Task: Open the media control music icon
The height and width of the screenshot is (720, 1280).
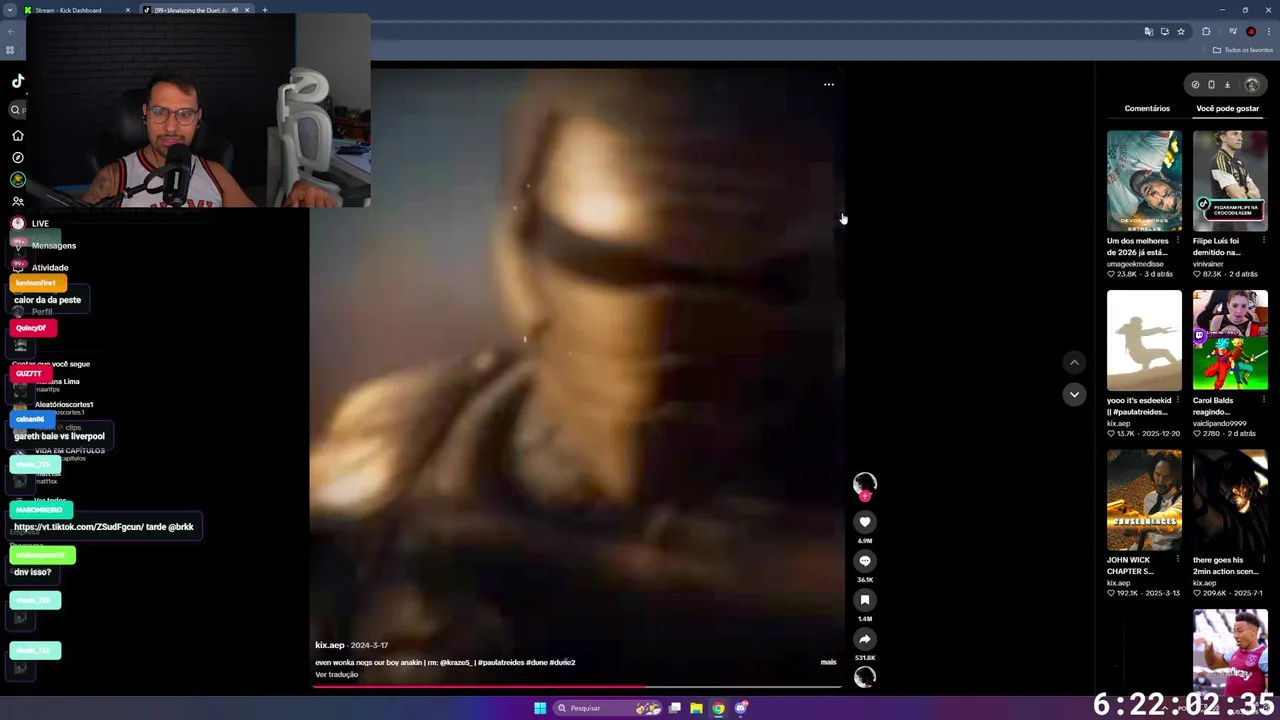Action: coord(1232,31)
